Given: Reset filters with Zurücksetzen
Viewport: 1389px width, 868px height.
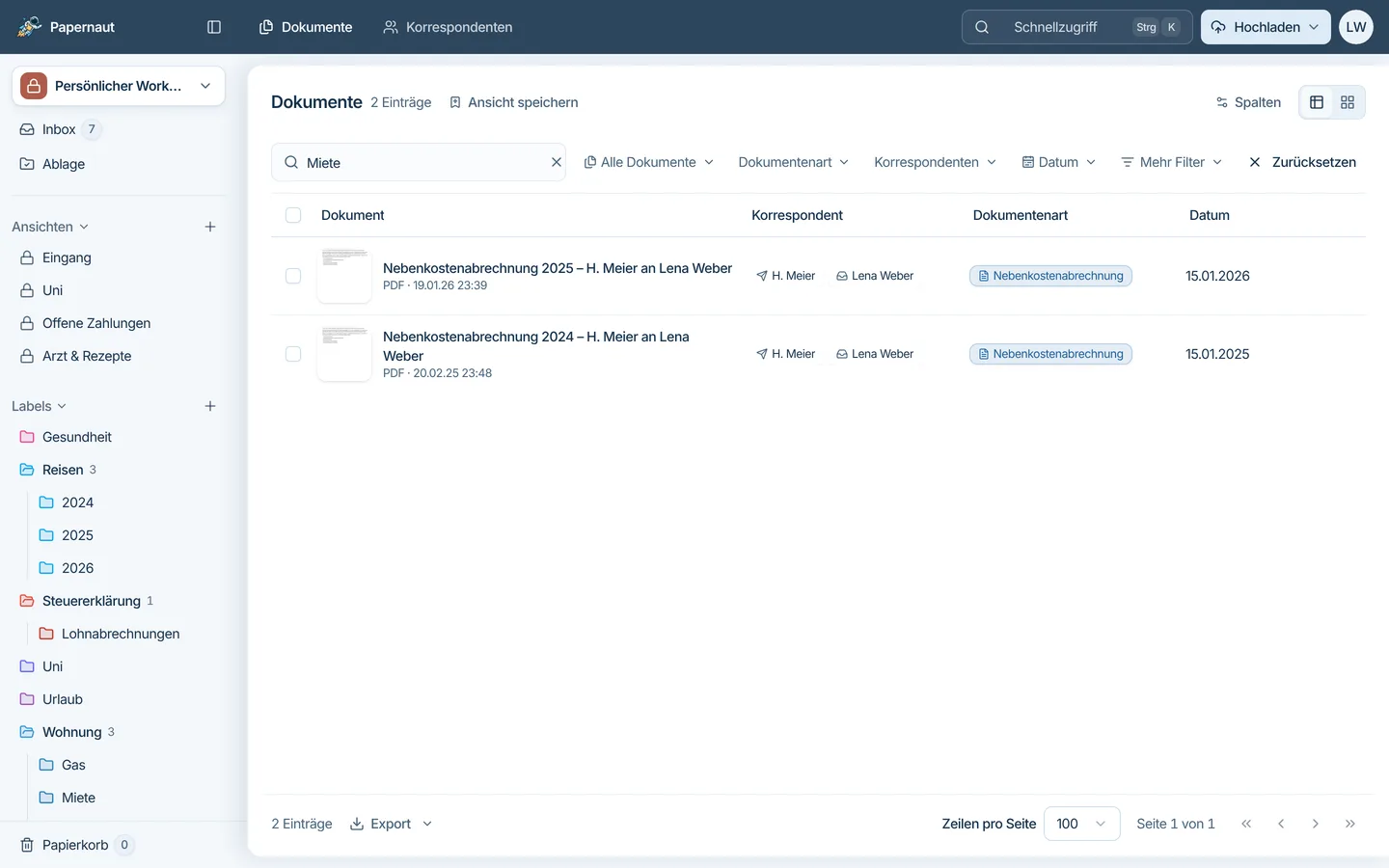Looking at the screenshot, I should click(1302, 162).
